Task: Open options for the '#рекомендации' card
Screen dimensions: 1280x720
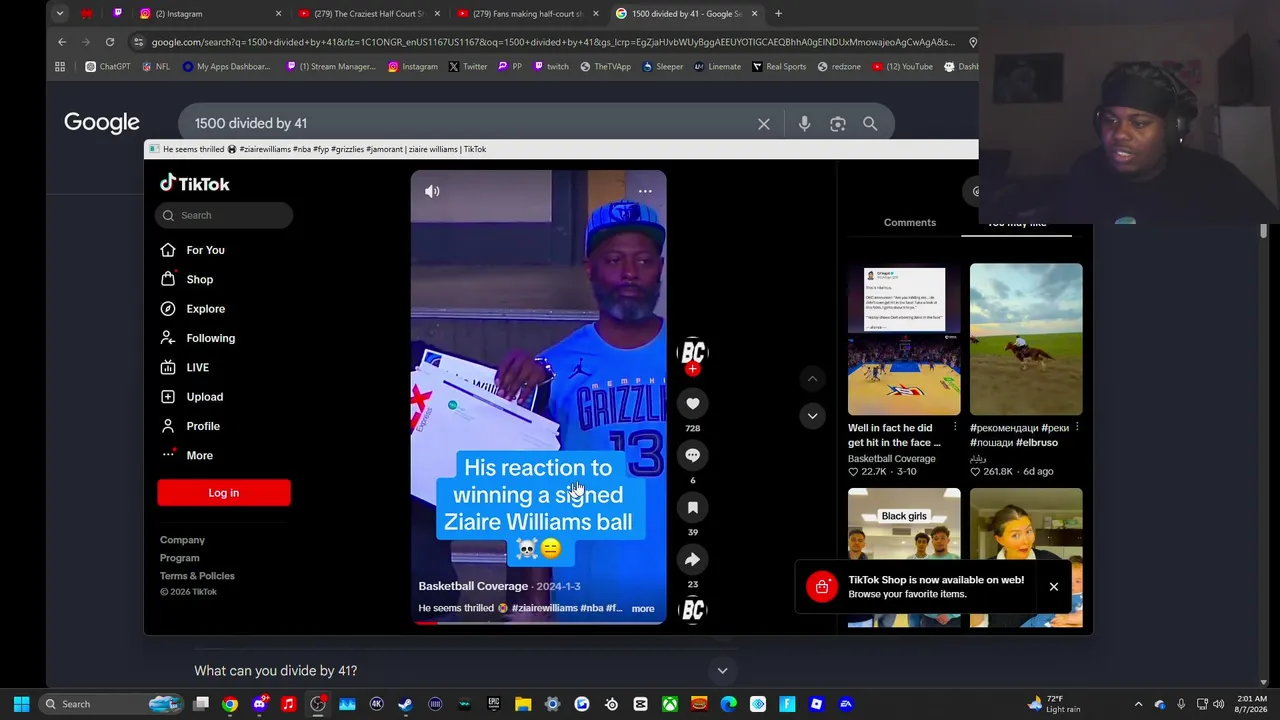Action: tap(1077, 428)
